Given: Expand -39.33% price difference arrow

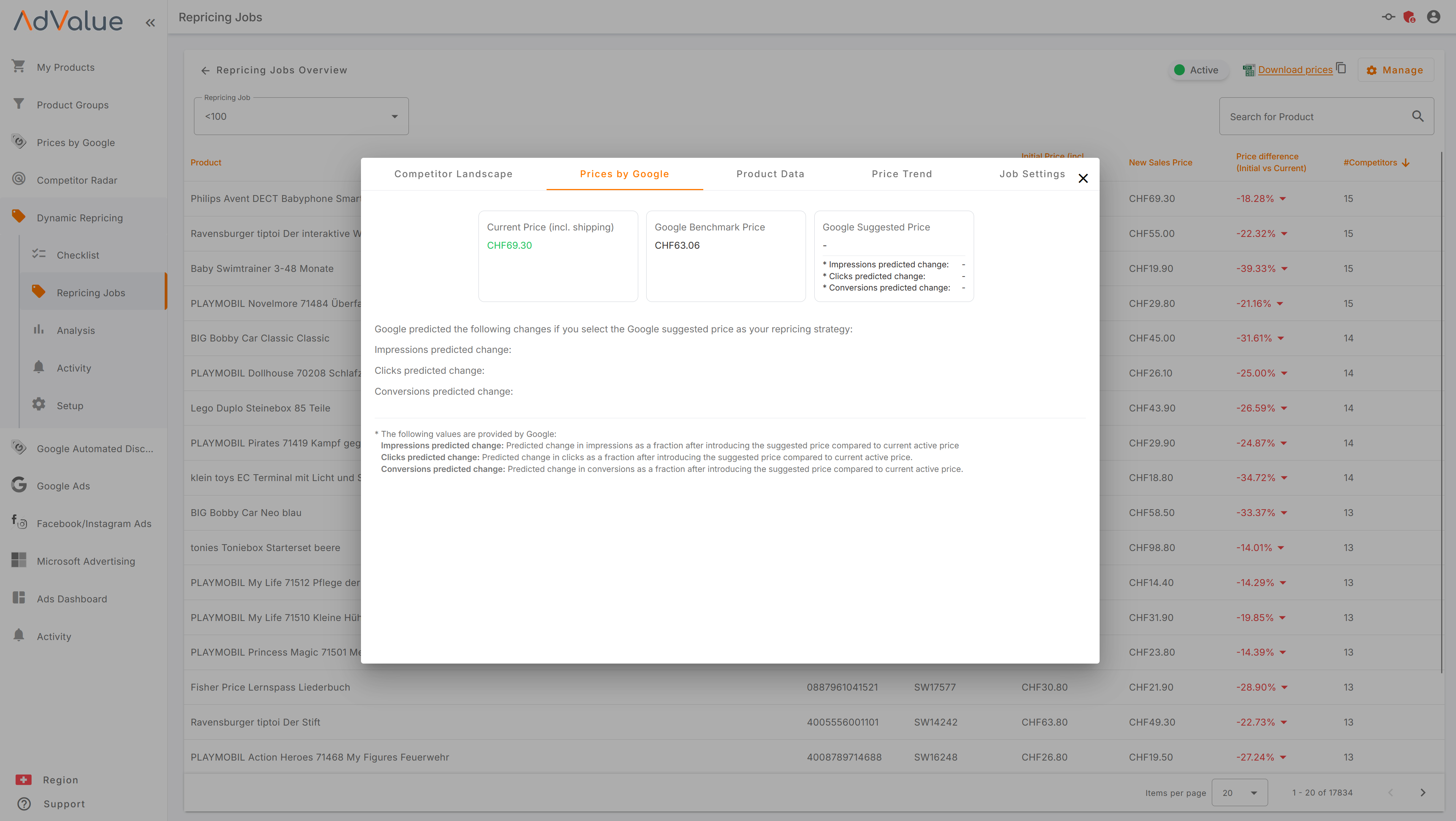Looking at the screenshot, I should click(1284, 269).
